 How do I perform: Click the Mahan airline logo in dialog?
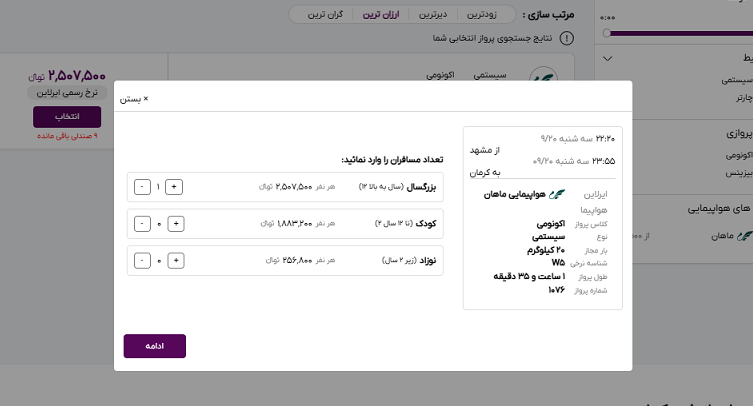point(557,194)
